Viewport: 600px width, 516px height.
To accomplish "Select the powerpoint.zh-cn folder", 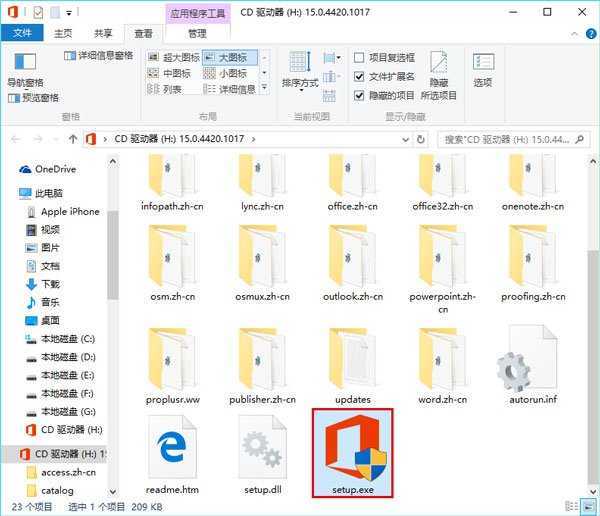I will 443,269.
